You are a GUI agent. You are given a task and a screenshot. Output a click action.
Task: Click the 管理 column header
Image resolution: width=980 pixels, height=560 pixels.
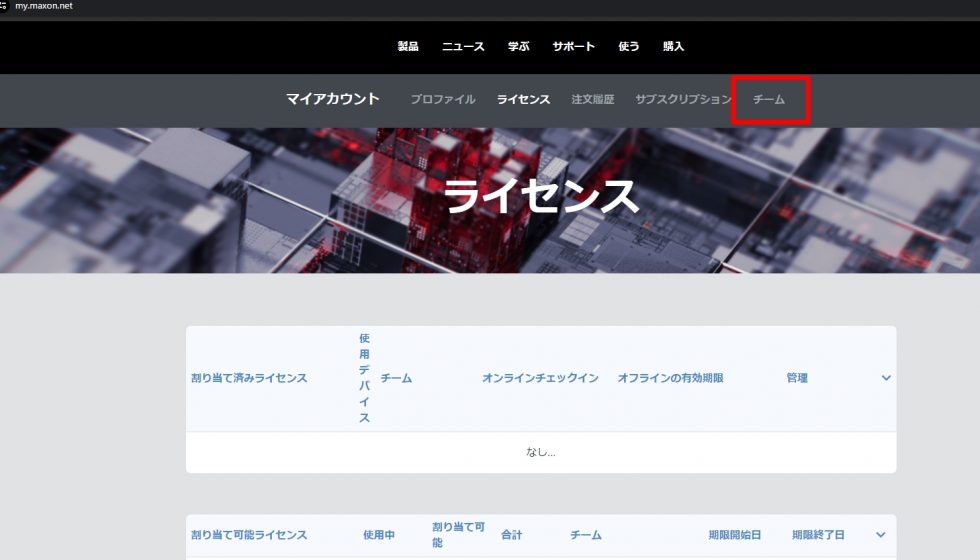click(797, 378)
